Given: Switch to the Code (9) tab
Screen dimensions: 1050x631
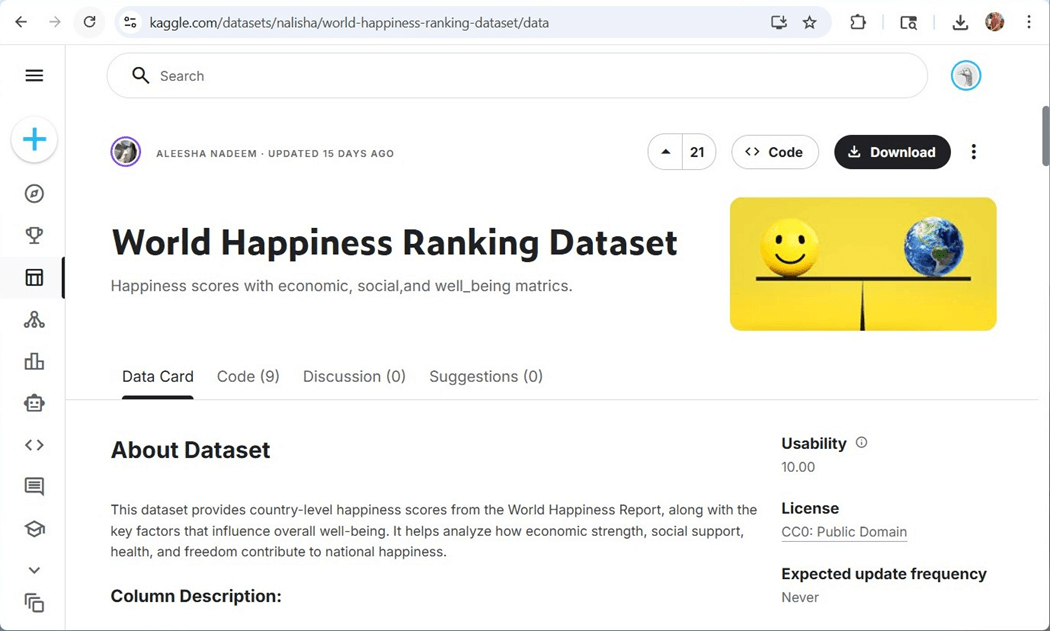Looking at the screenshot, I should [x=248, y=377].
